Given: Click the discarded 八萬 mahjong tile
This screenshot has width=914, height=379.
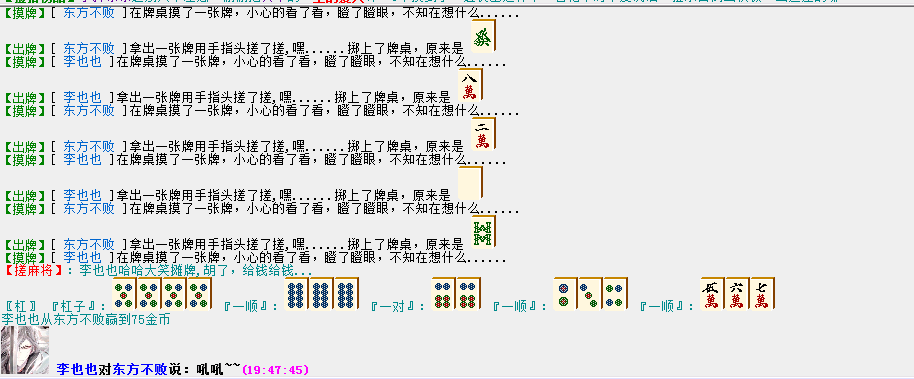Looking at the screenshot, I should pyautogui.click(x=470, y=85).
